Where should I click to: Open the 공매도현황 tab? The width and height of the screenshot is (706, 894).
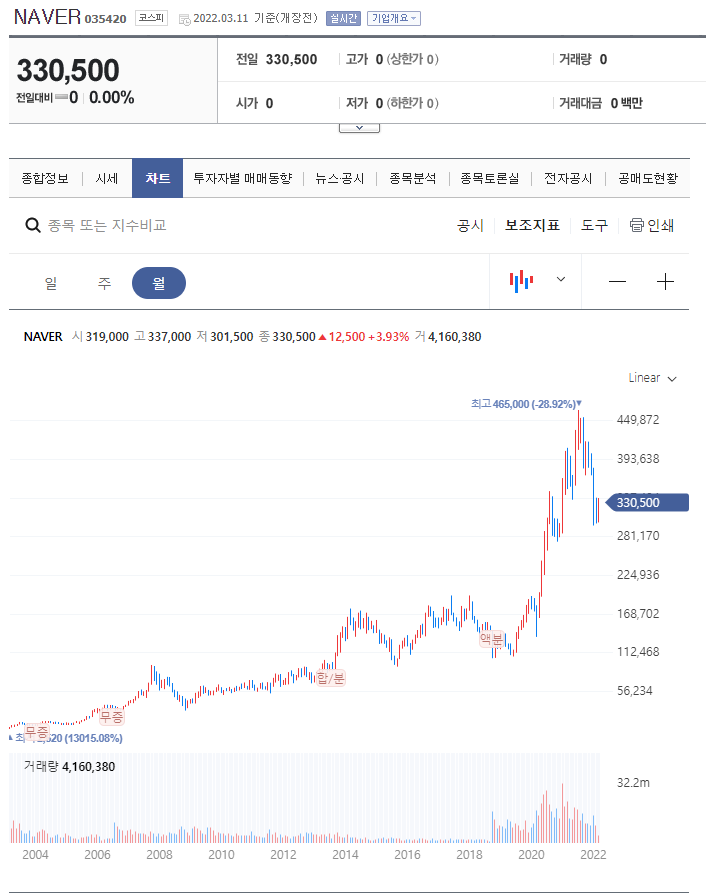(x=648, y=178)
